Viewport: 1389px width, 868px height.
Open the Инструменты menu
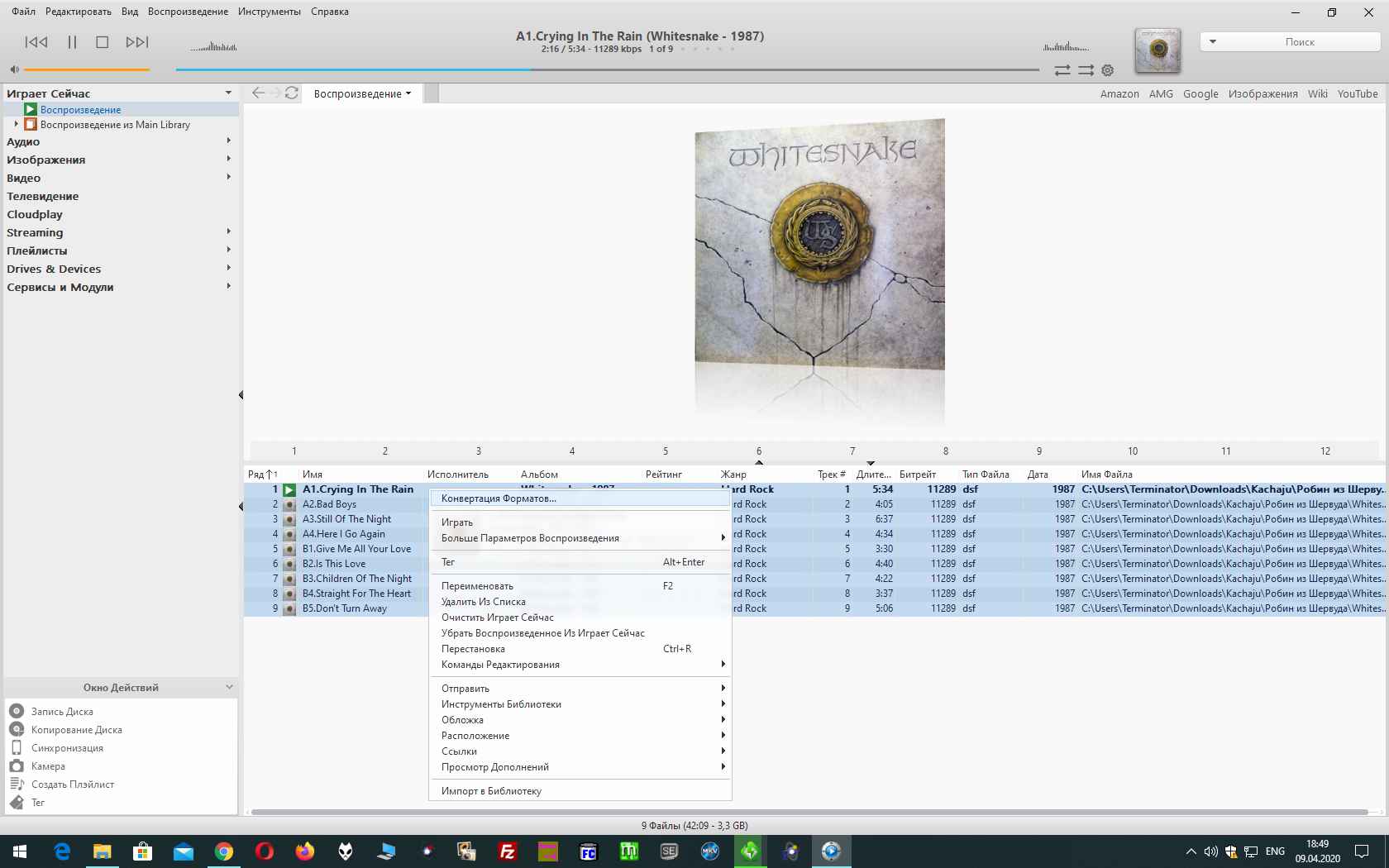pos(270,12)
